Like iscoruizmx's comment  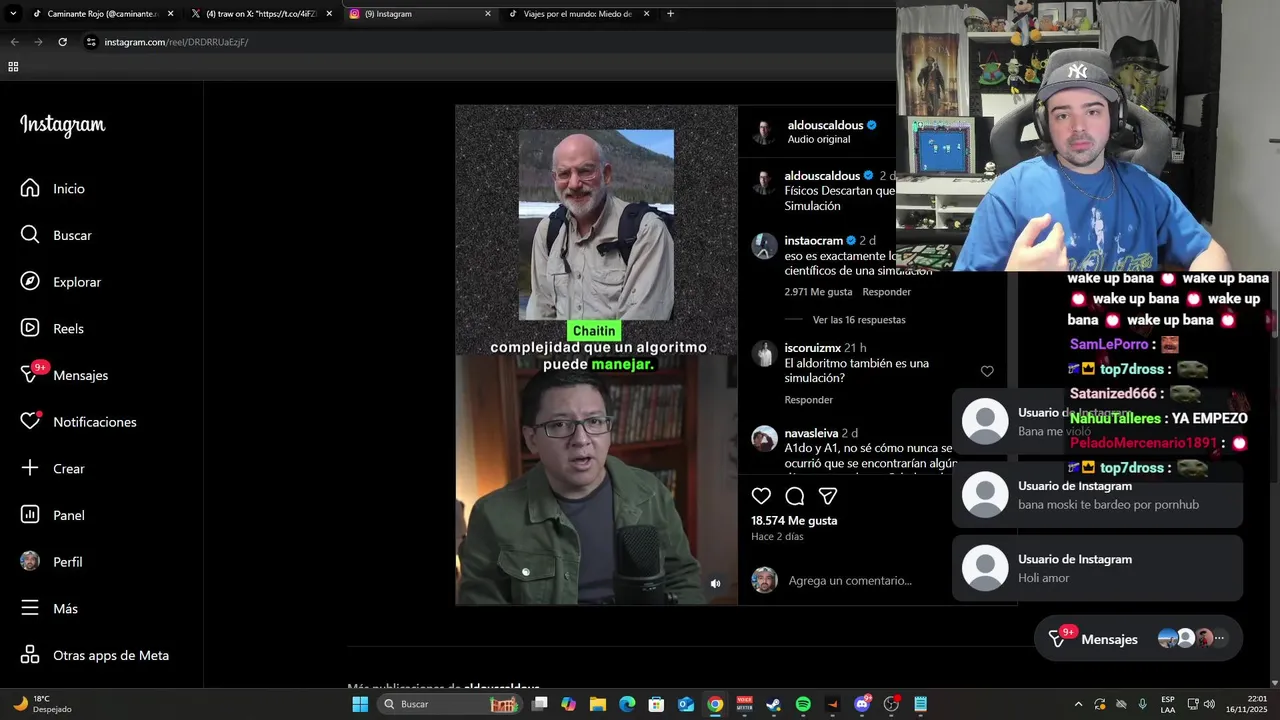987,371
